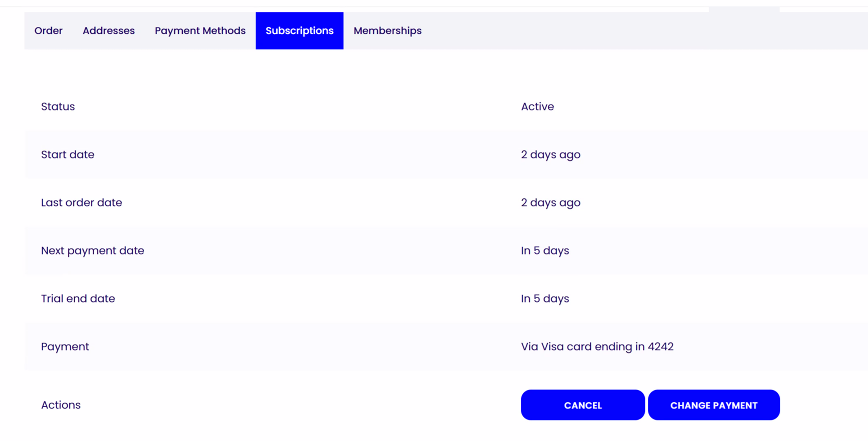Open the Order tab

pos(48,31)
